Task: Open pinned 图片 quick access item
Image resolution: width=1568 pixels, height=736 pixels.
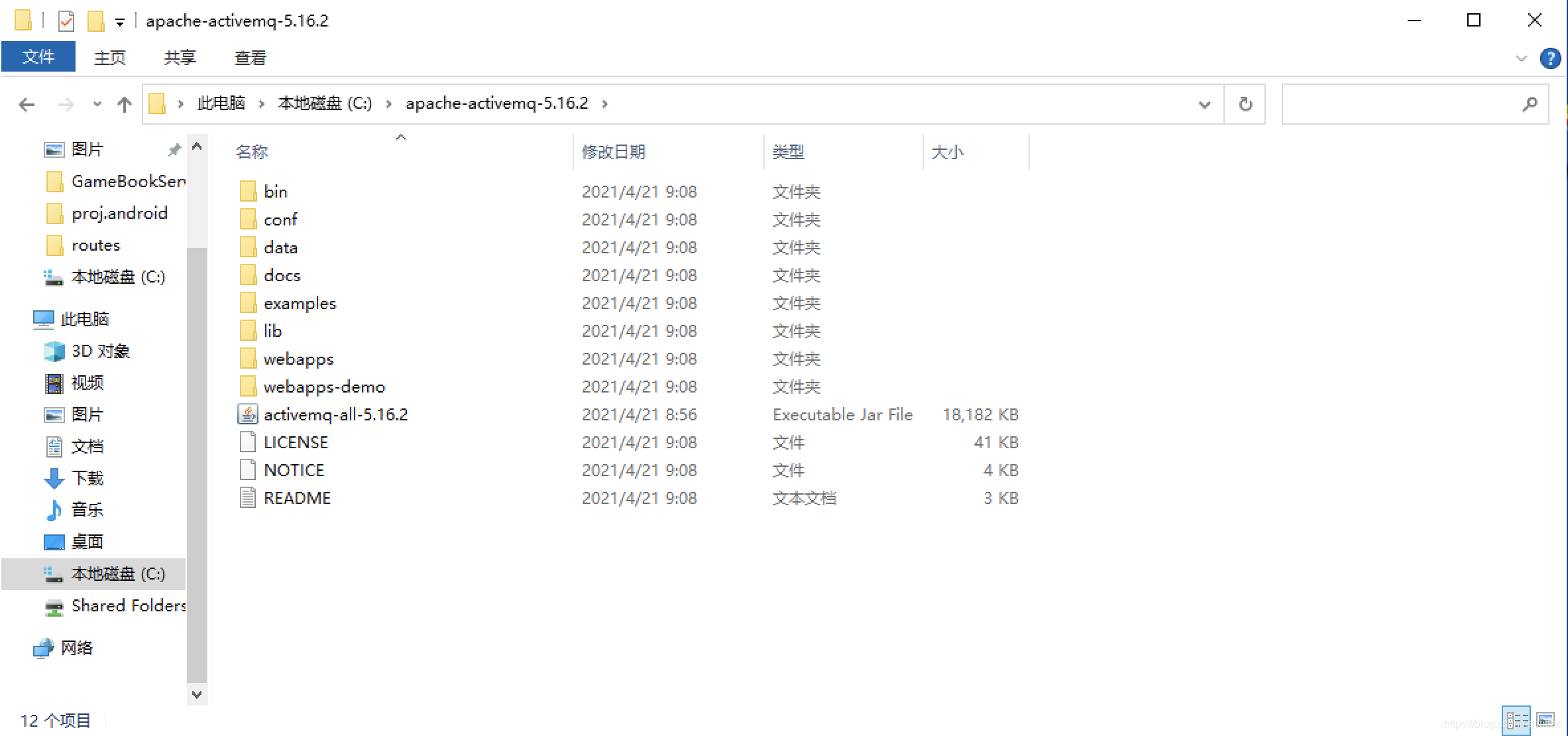Action: 87,149
